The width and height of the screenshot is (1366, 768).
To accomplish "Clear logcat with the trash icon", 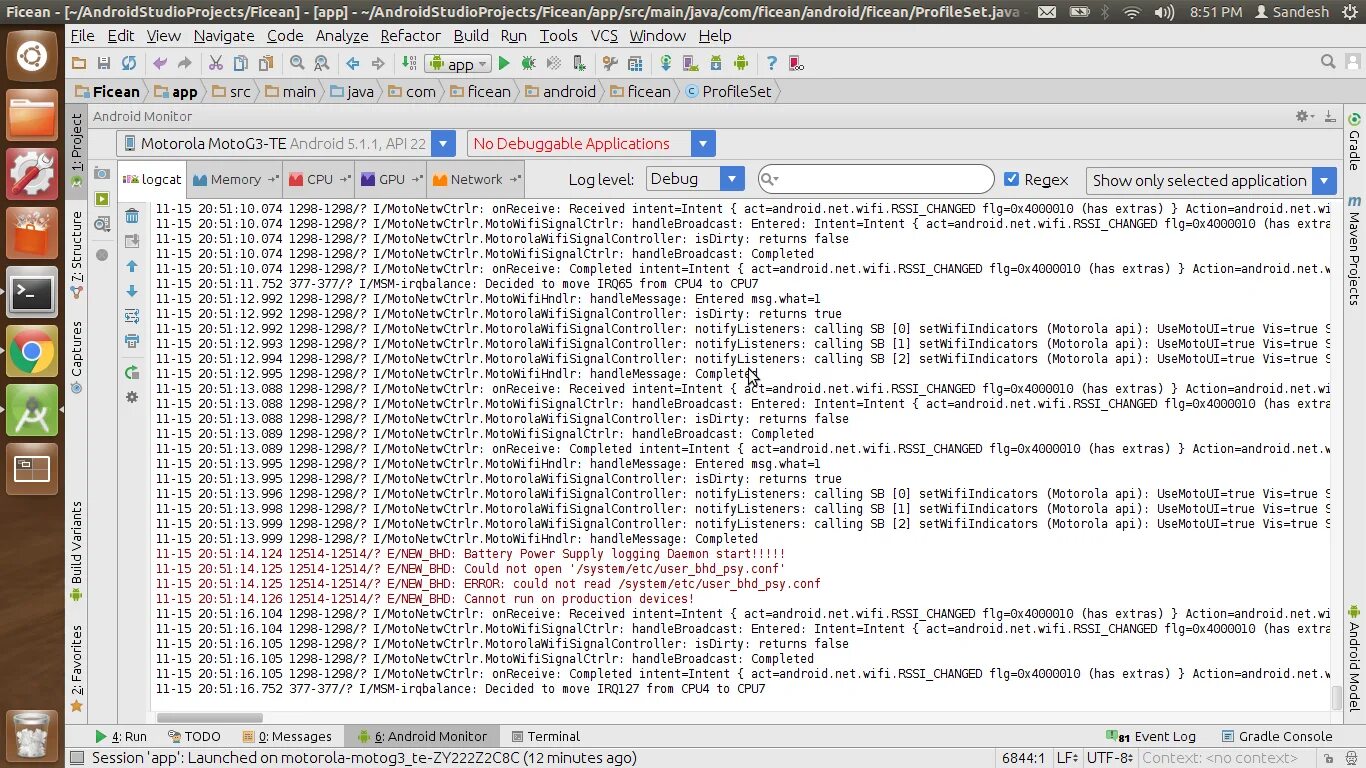I will (132, 216).
